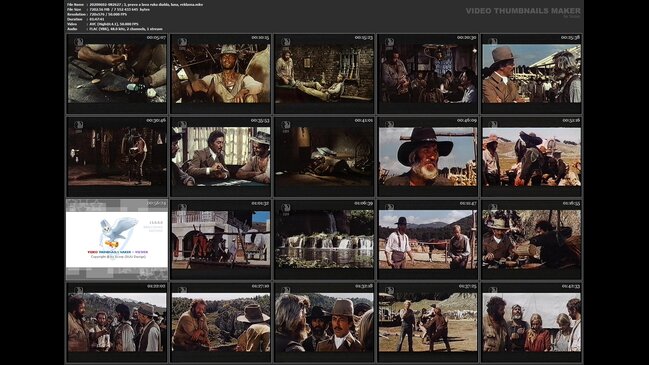The height and width of the screenshot is (365, 649).
Task: Click the Video AVC info line
Action: pos(103,24)
